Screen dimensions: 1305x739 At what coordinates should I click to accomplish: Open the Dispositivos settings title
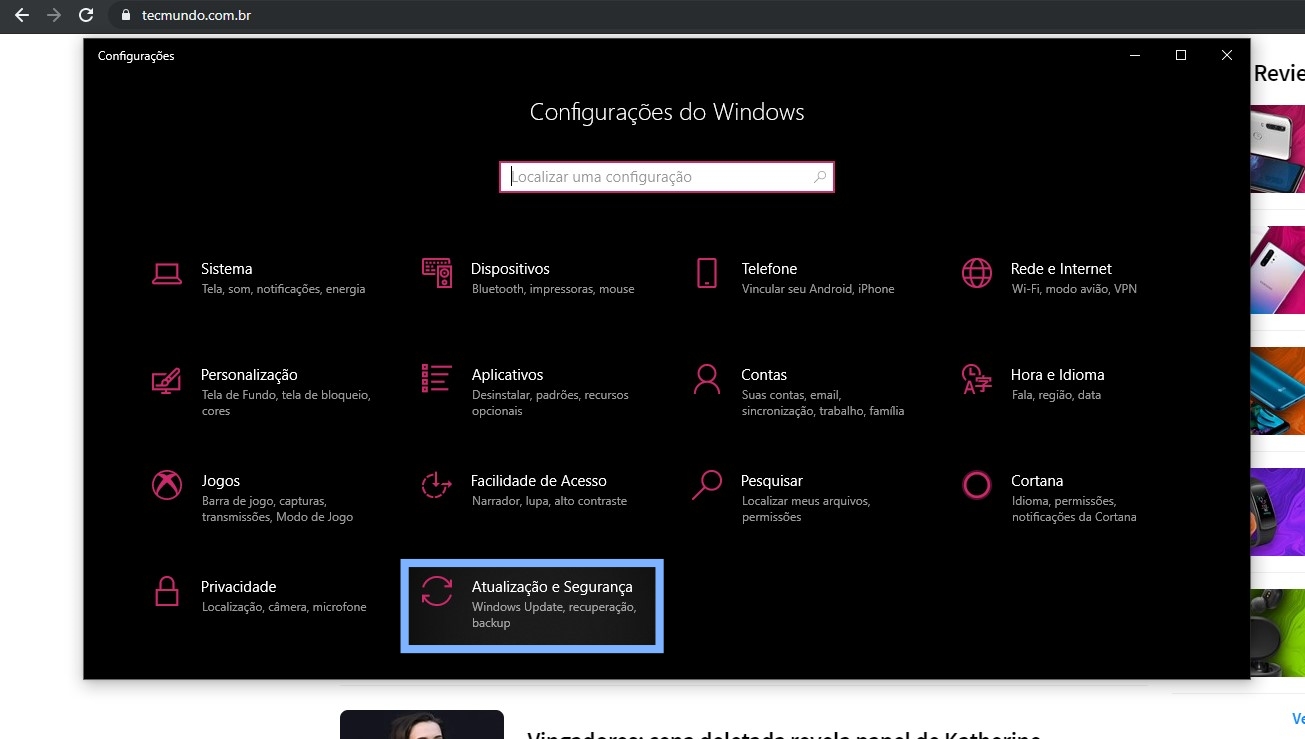pos(511,269)
